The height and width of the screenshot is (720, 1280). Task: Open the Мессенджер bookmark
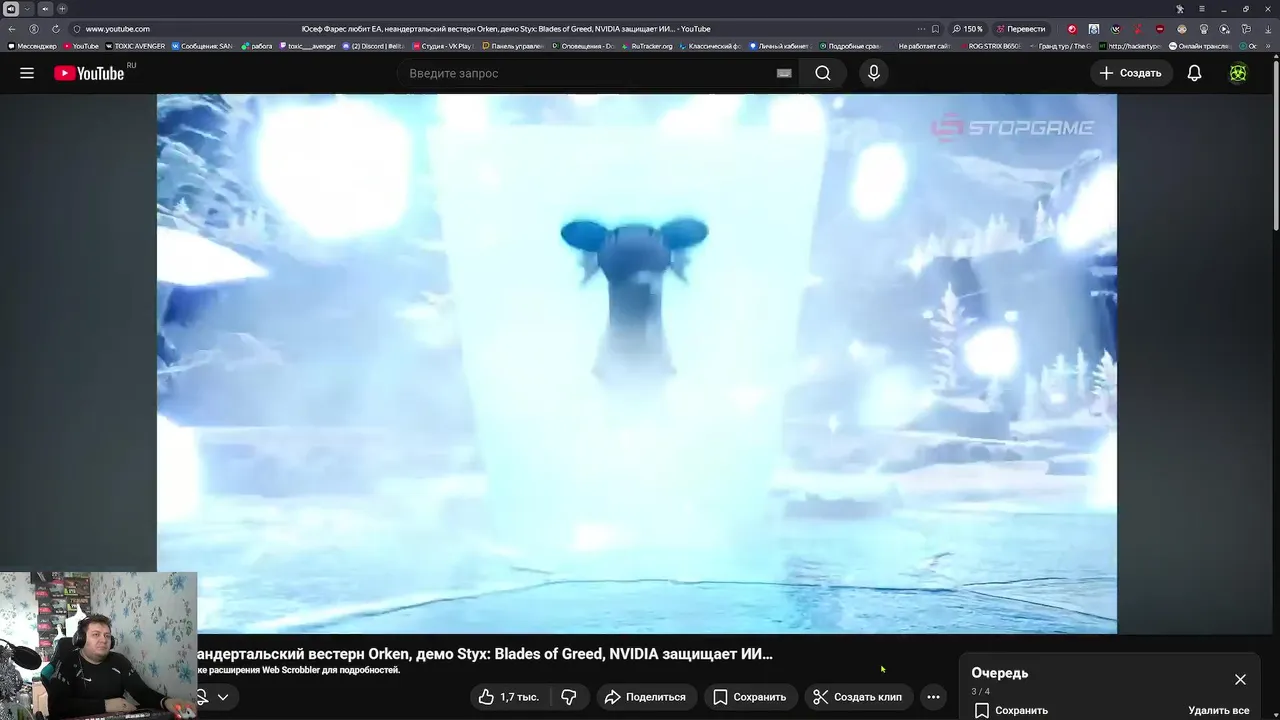(x=33, y=46)
